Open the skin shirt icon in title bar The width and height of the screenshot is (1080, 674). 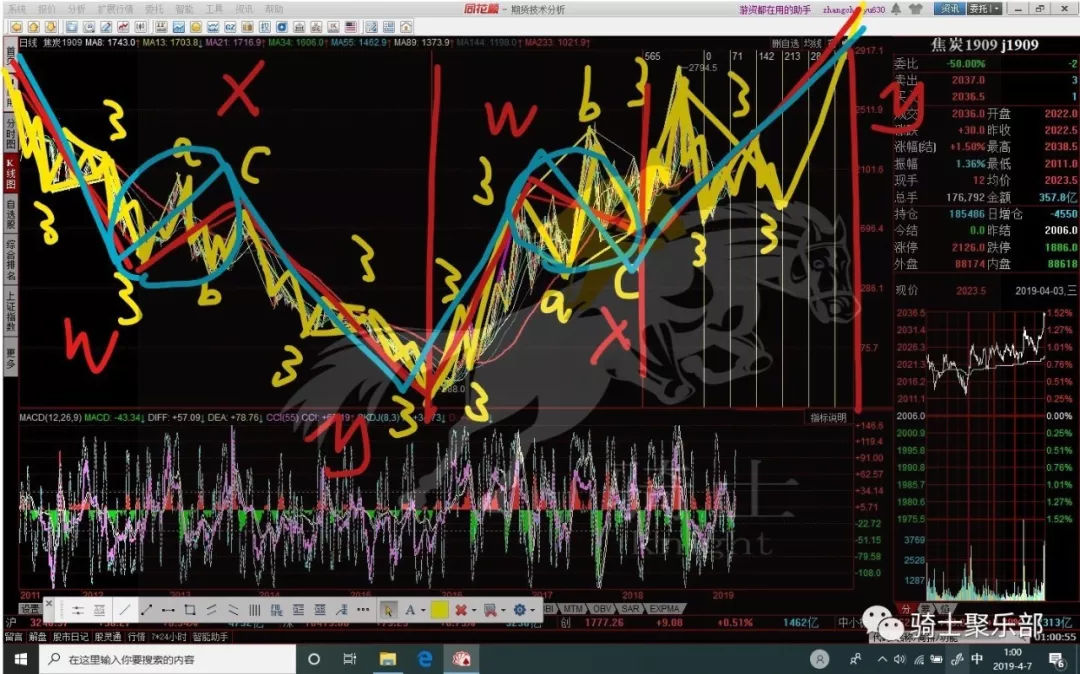click(x=916, y=8)
